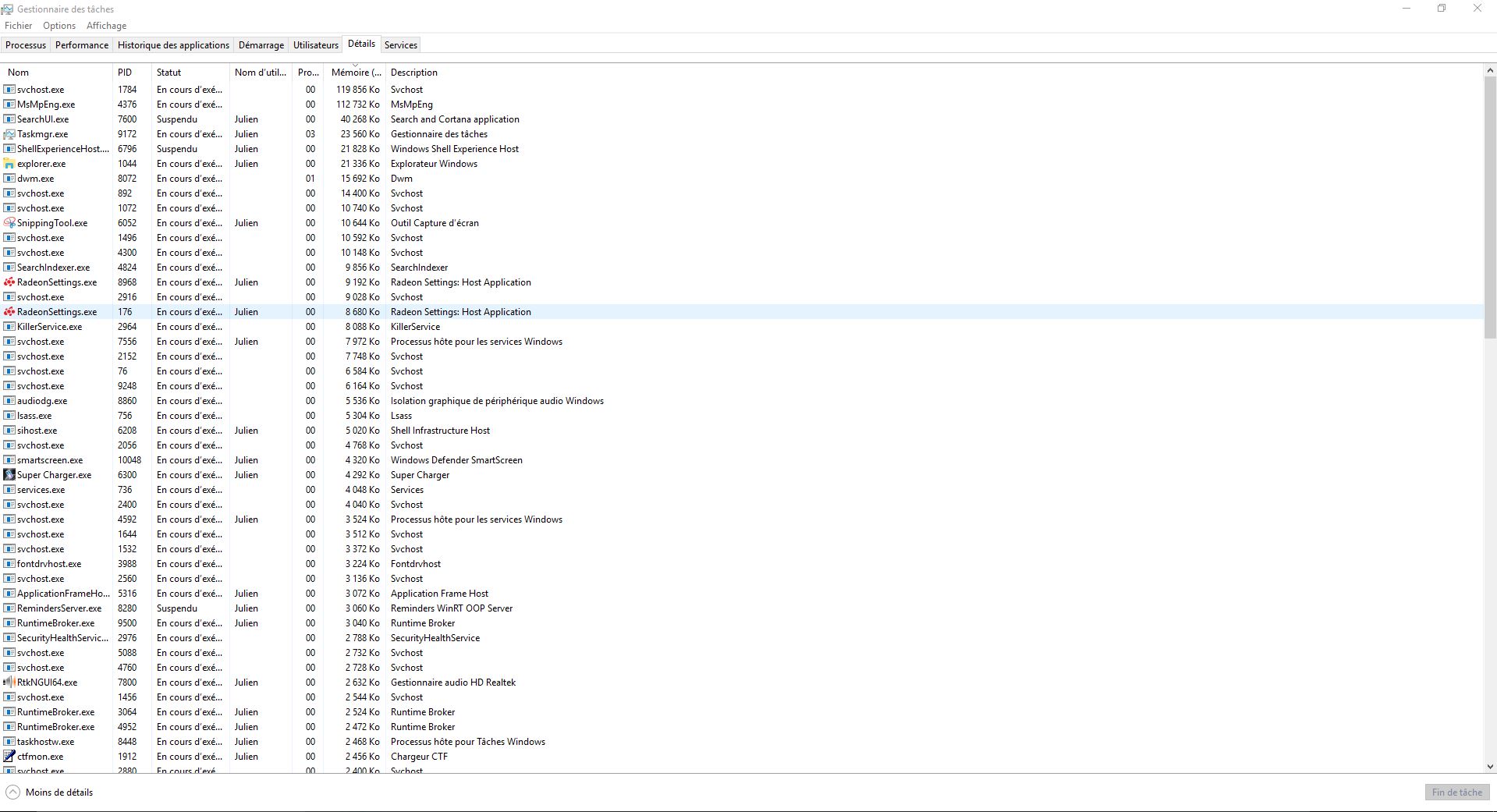Click description Explorateur Windows
The image size is (1497, 812).
coord(434,164)
